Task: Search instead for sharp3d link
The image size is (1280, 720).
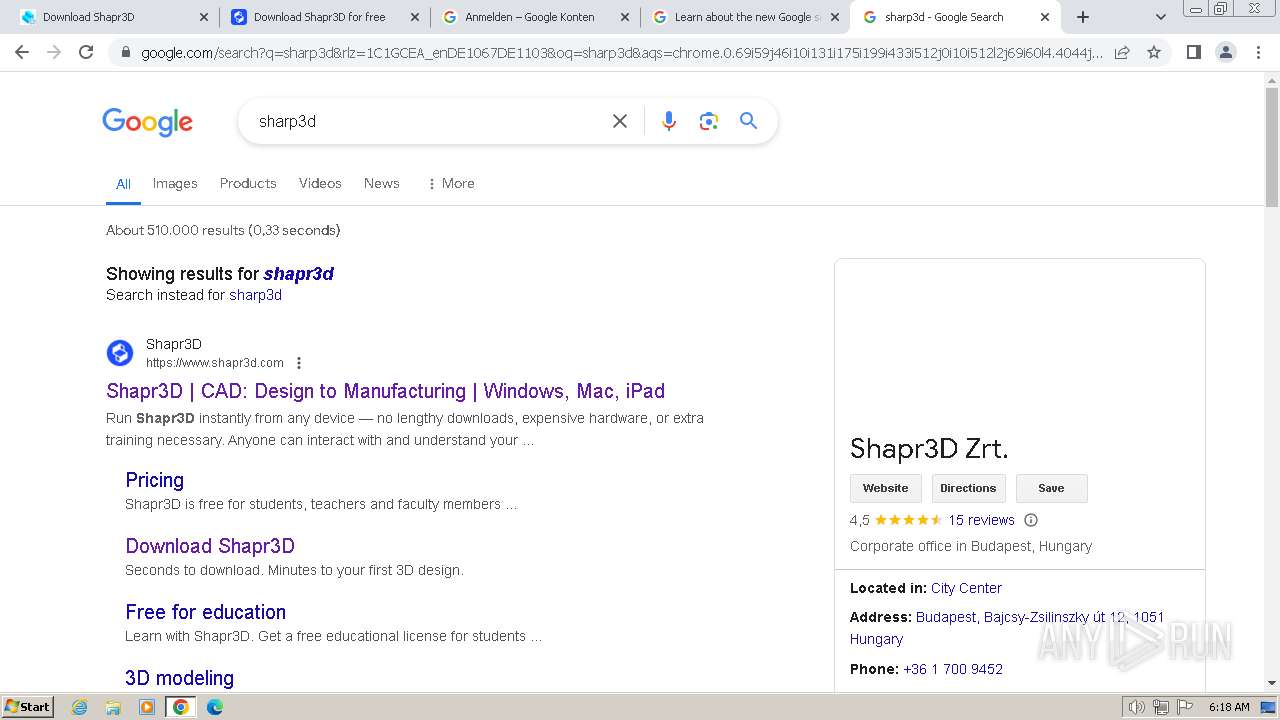Action: tap(255, 295)
